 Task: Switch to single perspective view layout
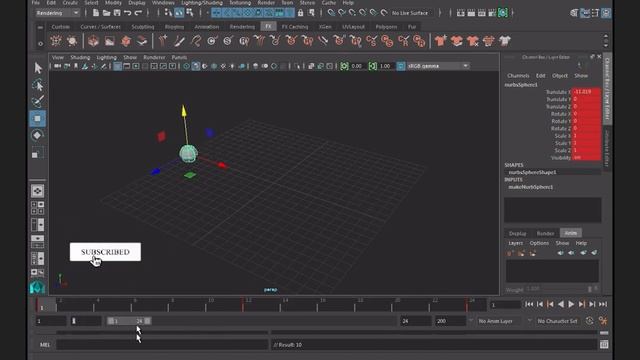click(38, 191)
